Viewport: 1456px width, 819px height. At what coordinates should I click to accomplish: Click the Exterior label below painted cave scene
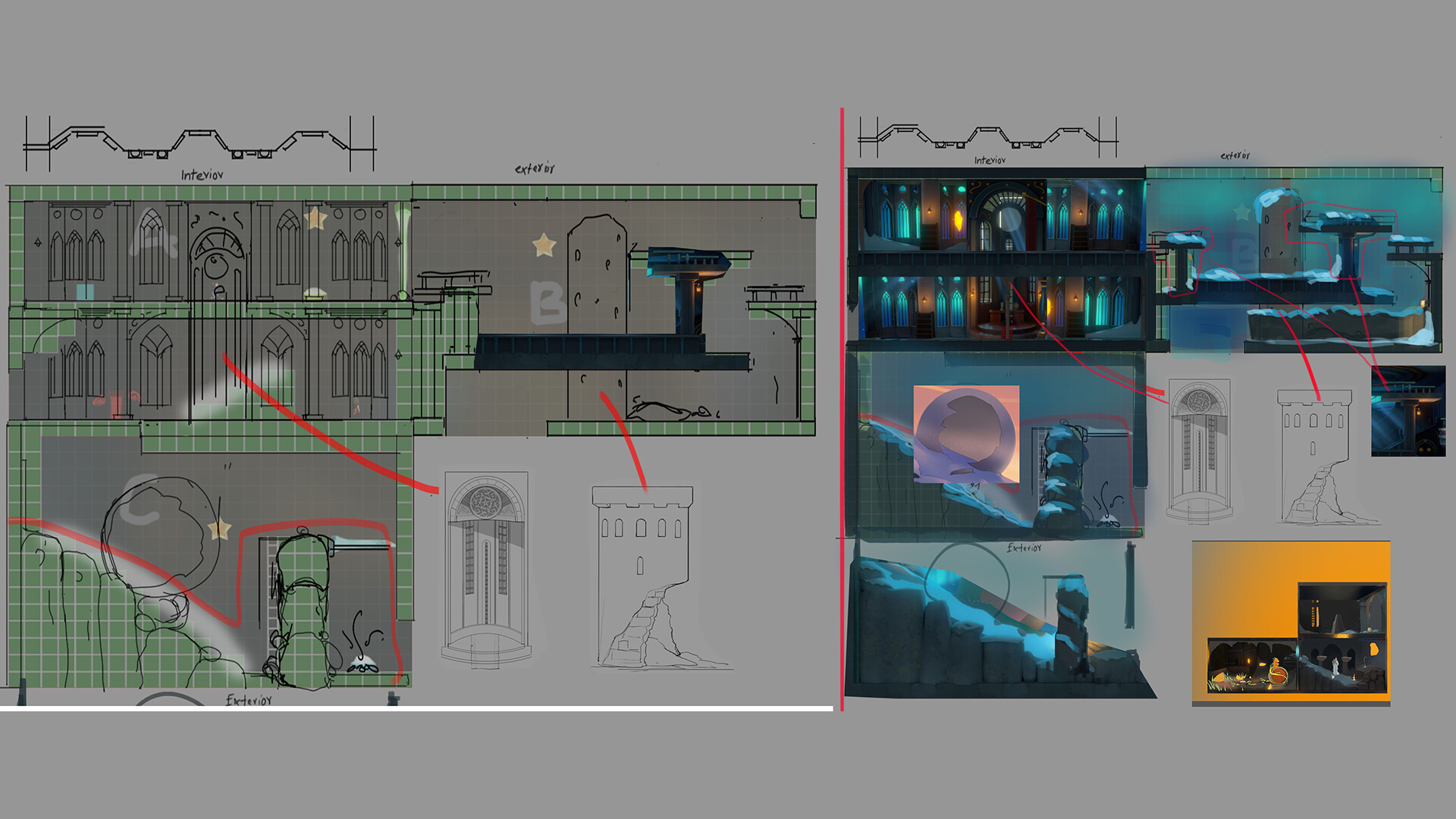tap(1024, 548)
